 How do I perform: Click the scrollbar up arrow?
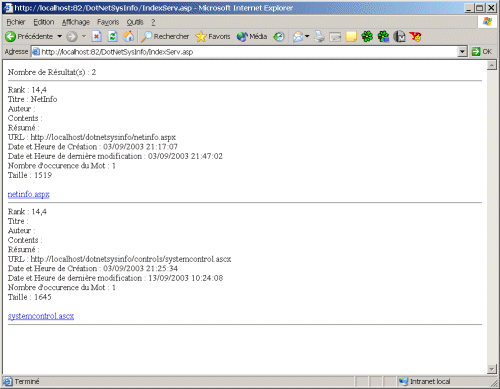point(492,65)
